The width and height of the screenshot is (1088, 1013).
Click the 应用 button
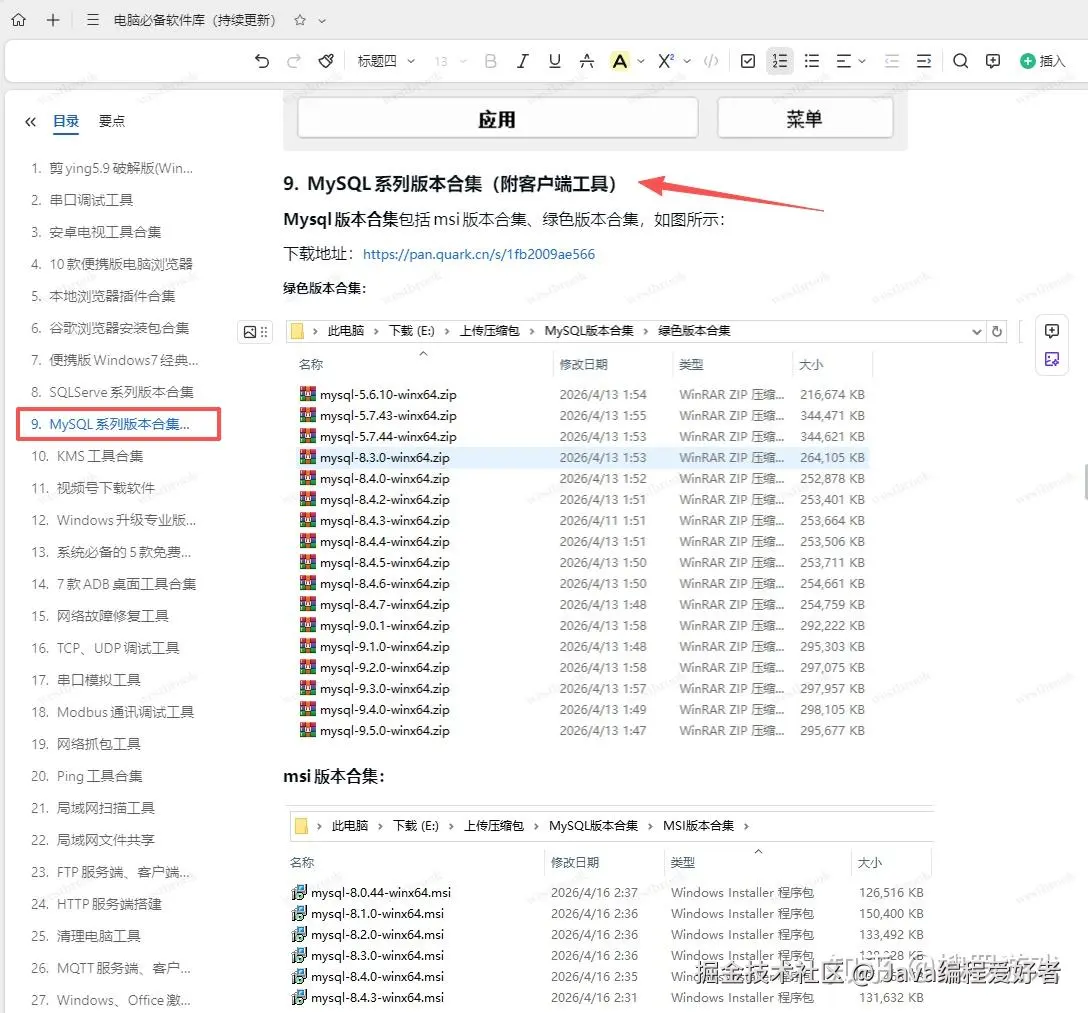498,119
